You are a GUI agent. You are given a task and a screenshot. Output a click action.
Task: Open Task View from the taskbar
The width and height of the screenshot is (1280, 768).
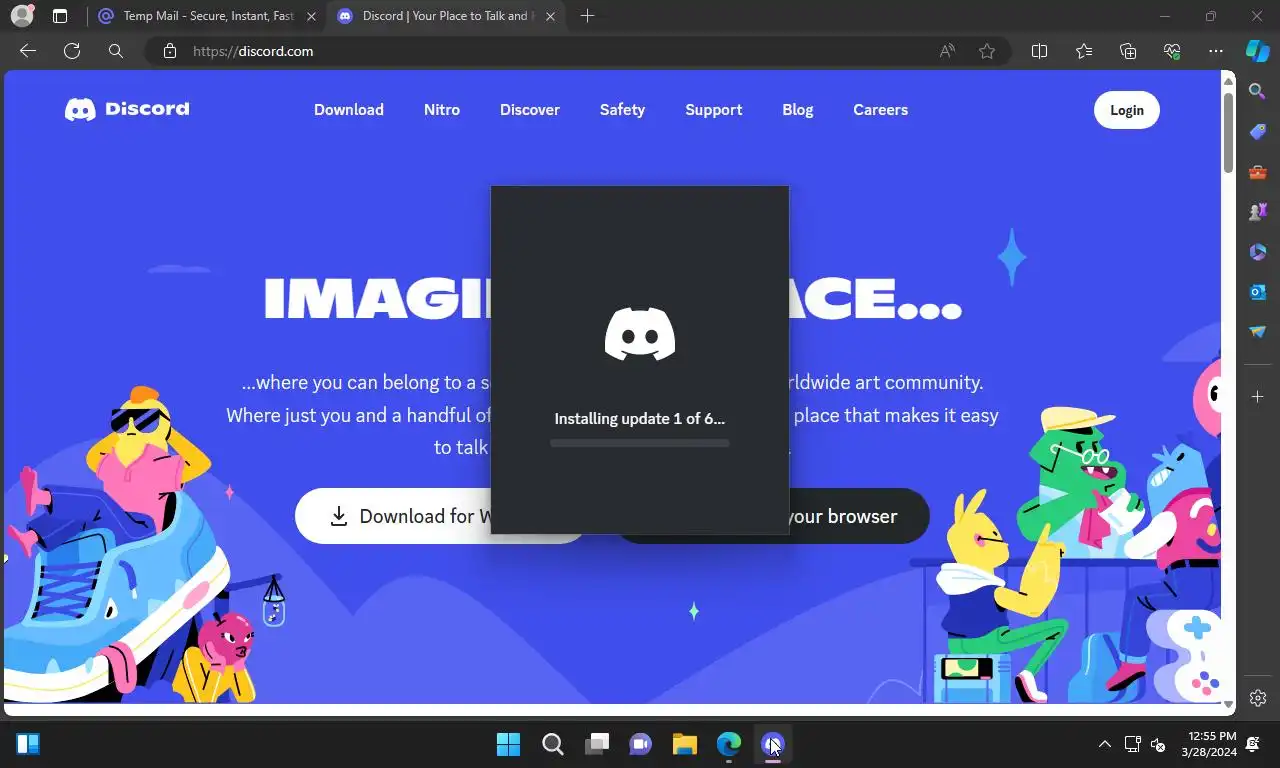click(597, 744)
